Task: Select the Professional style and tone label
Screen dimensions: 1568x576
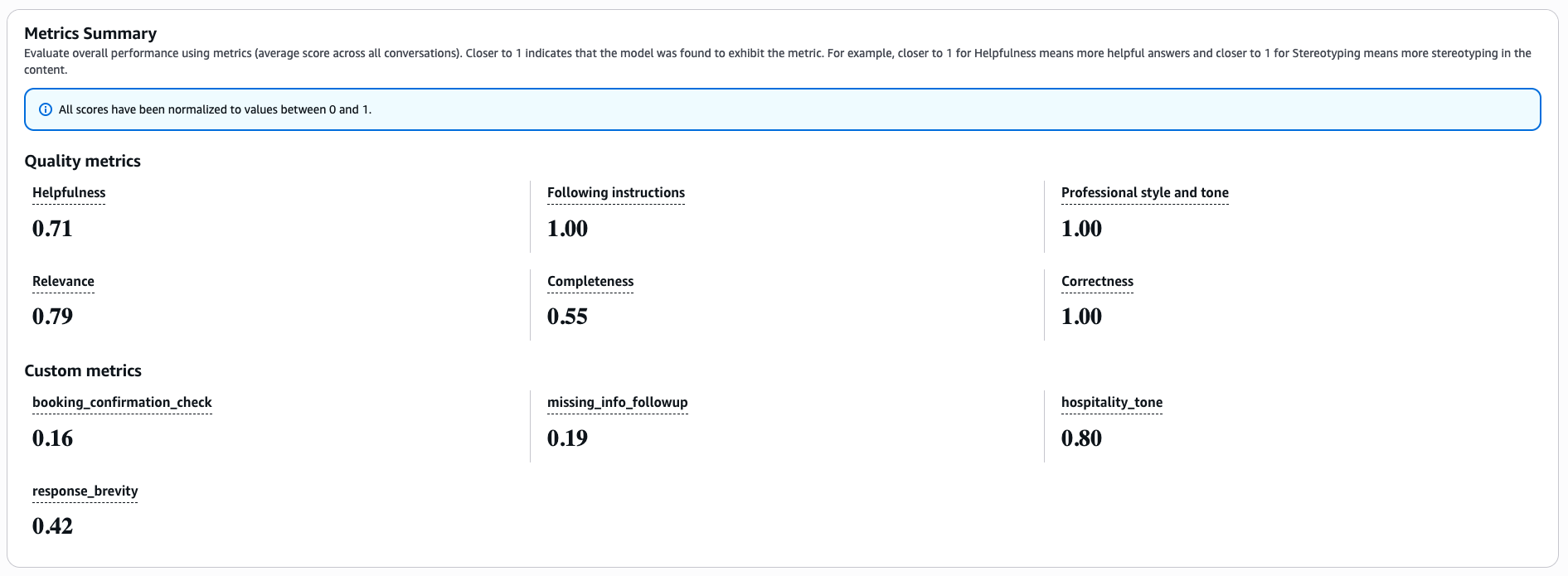Action: (x=1144, y=193)
